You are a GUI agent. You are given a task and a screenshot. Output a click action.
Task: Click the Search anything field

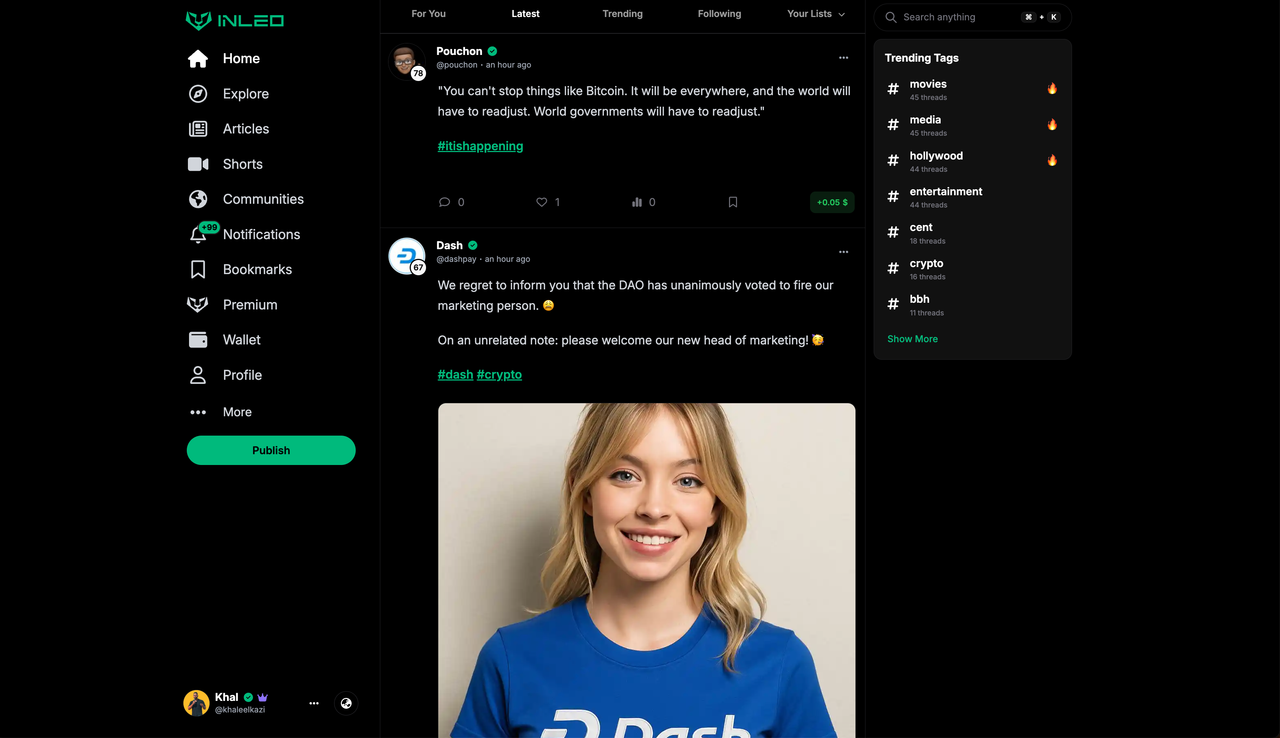coord(972,17)
